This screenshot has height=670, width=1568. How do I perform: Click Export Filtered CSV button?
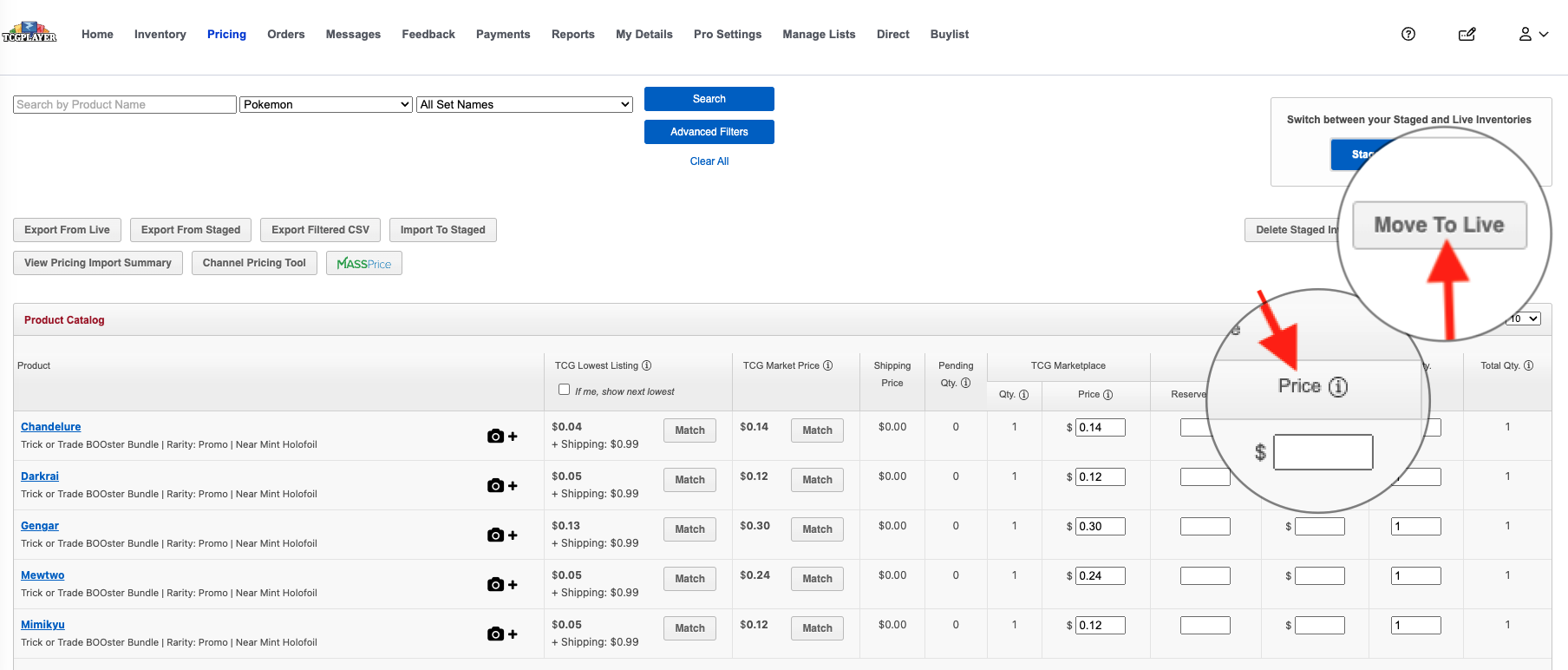[x=320, y=230]
